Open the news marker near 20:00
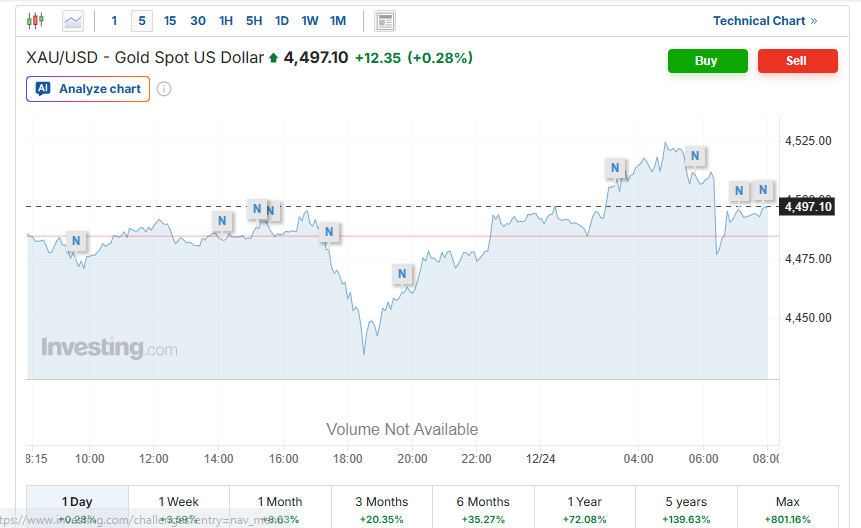The image size is (861, 528). (x=402, y=274)
